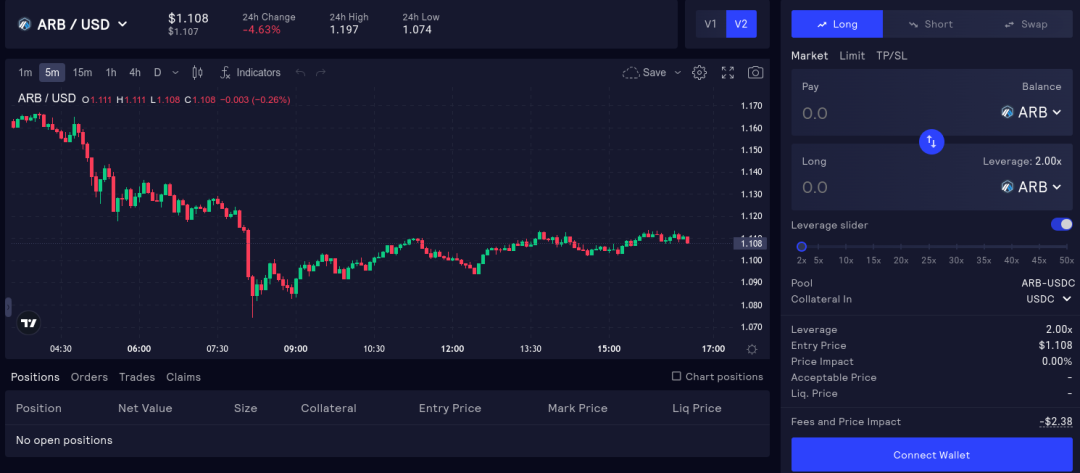Undo the last chart action

300,73
